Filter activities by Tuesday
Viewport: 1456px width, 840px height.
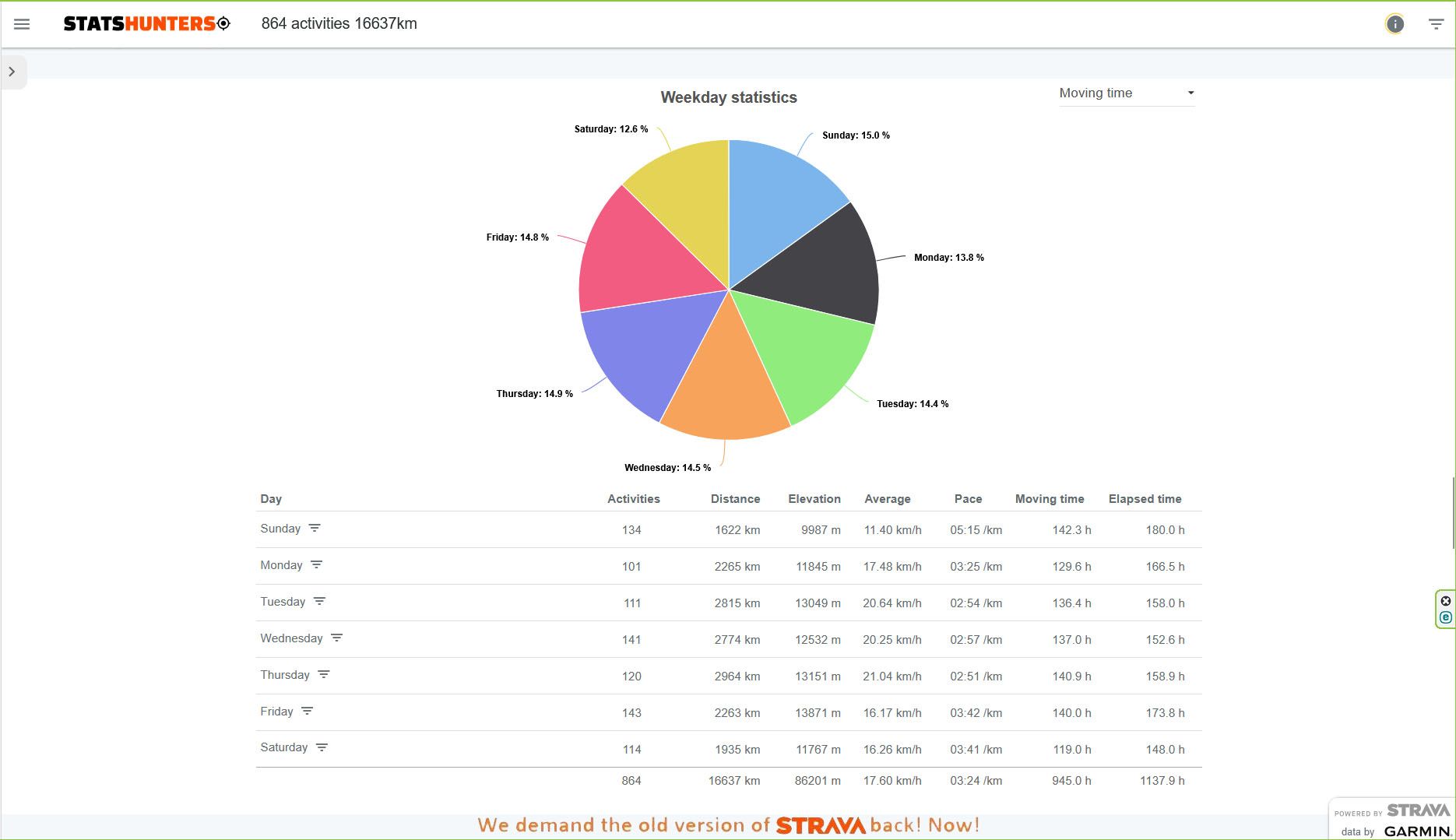319,602
